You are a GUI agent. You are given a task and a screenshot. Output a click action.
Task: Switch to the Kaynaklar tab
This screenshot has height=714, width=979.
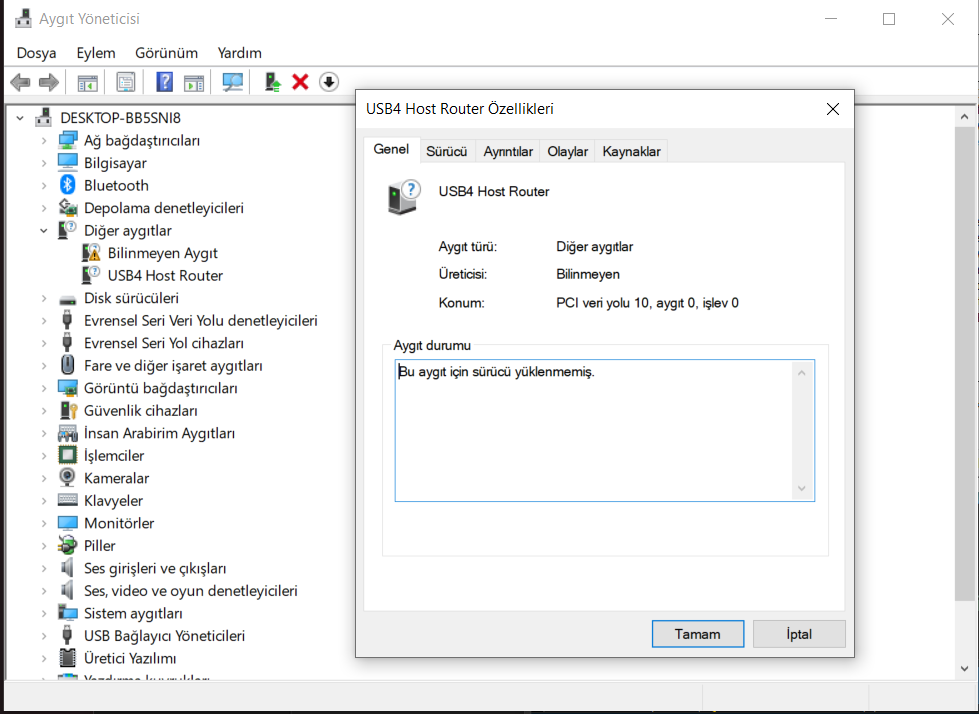tap(631, 152)
